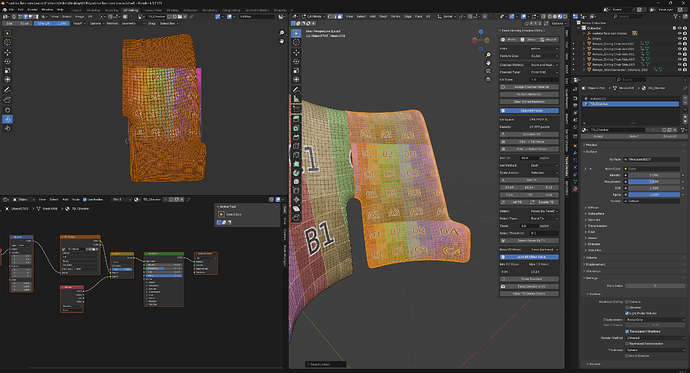This screenshot has width=690, height=373.
Task: Open the Units dropdown in Texel Density
Action: 544,48
